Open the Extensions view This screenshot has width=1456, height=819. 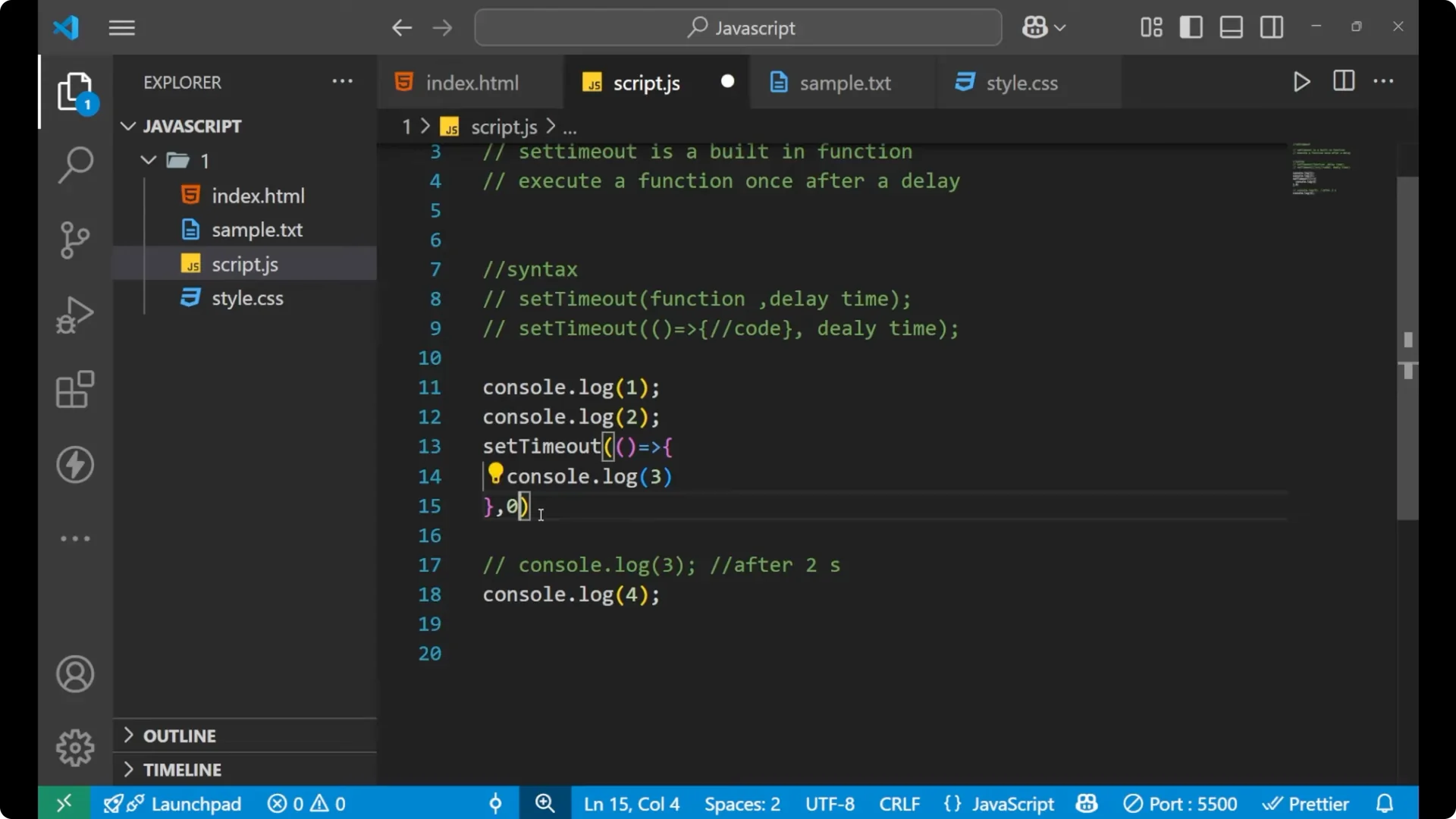click(75, 390)
